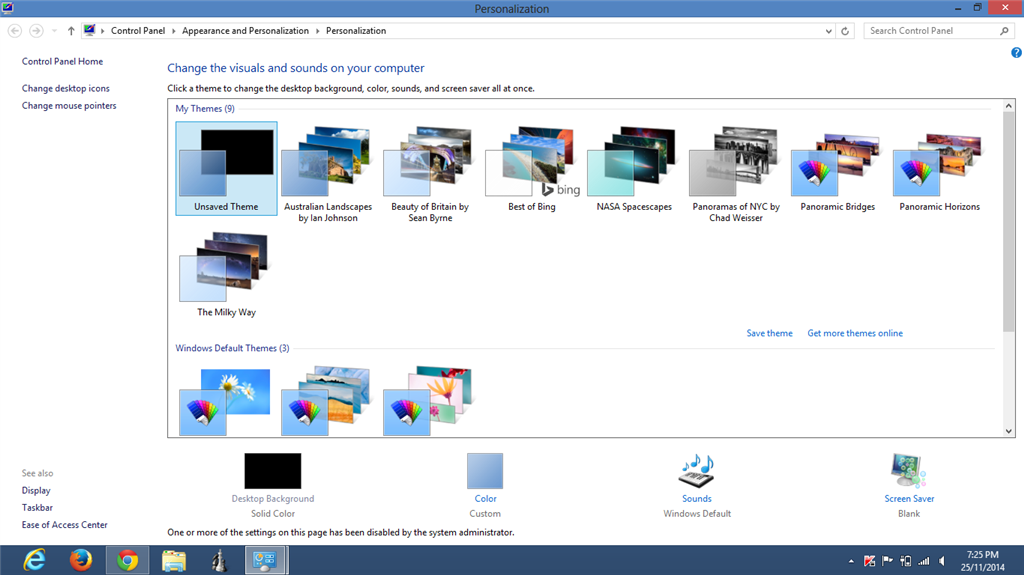Open Change mouse pointers link

pos(69,105)
